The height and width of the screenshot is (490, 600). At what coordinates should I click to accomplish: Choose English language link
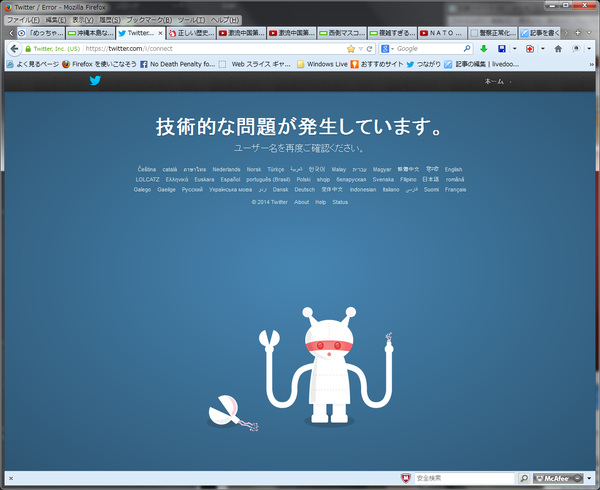click(x=453, y=169)
